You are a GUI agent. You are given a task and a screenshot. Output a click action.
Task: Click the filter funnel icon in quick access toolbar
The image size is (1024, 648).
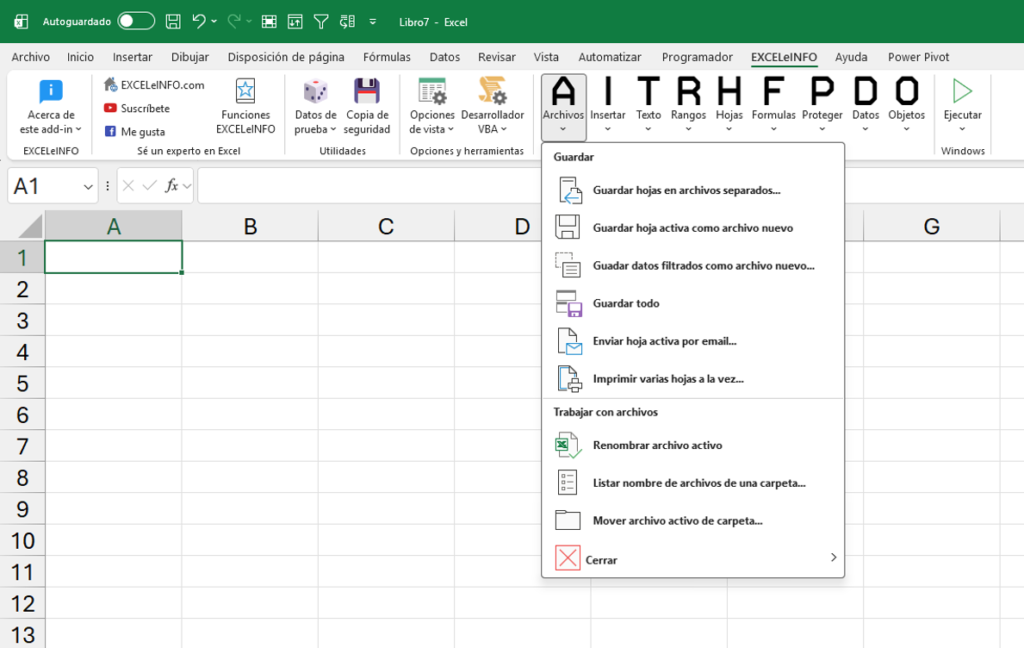[x=321, y=22]
